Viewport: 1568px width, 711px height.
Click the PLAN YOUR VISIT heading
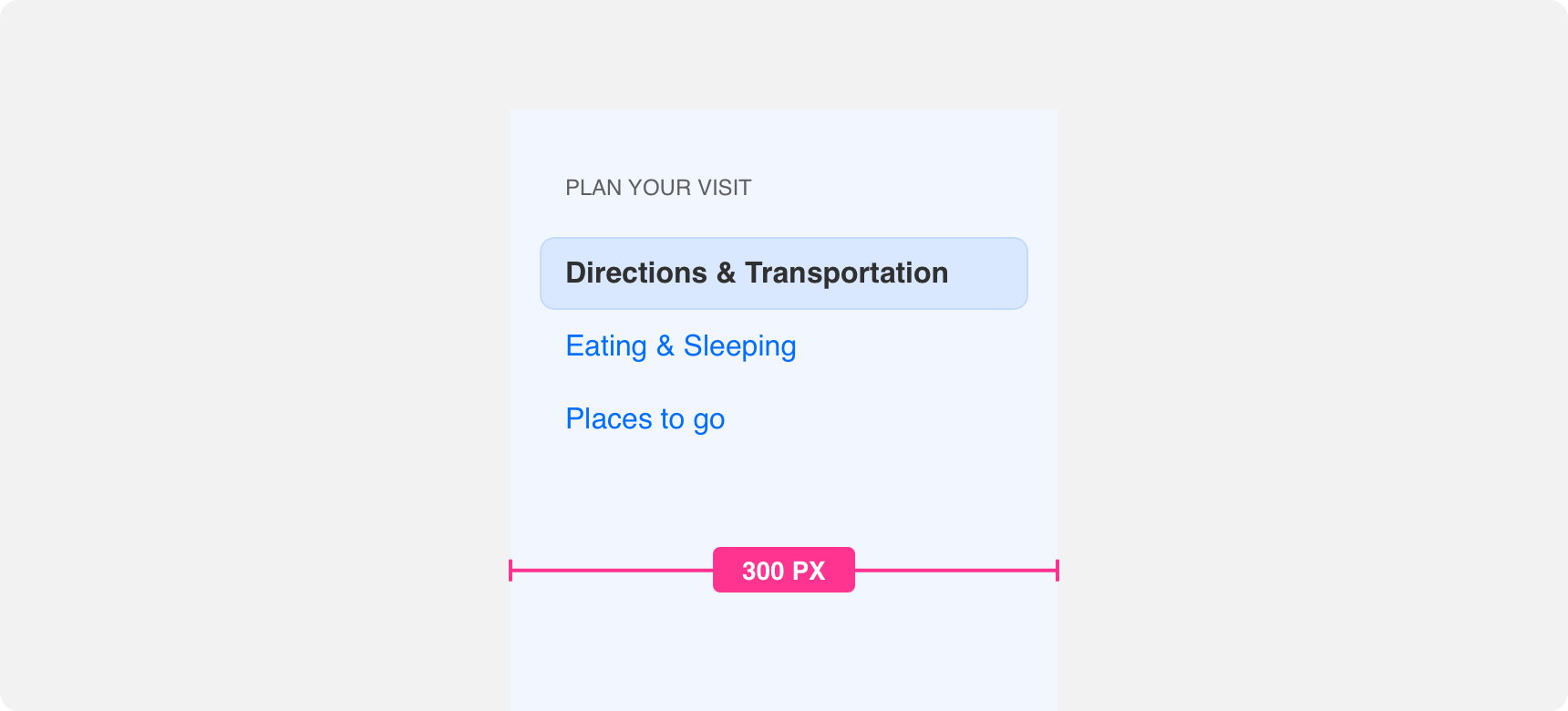pyautogui.click(x=658, y=188)
